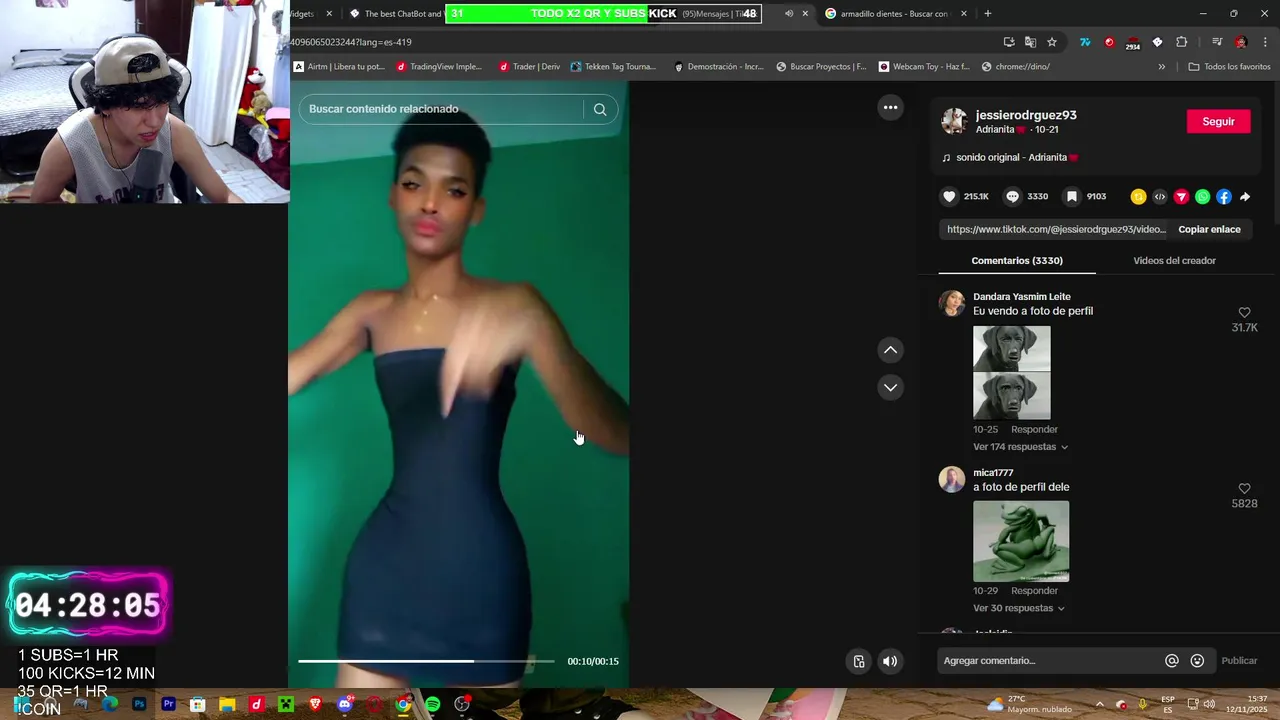This screenshot has height=720, width=1280.
Task: Share the video to Facebook
Action: coord(1224,197)
